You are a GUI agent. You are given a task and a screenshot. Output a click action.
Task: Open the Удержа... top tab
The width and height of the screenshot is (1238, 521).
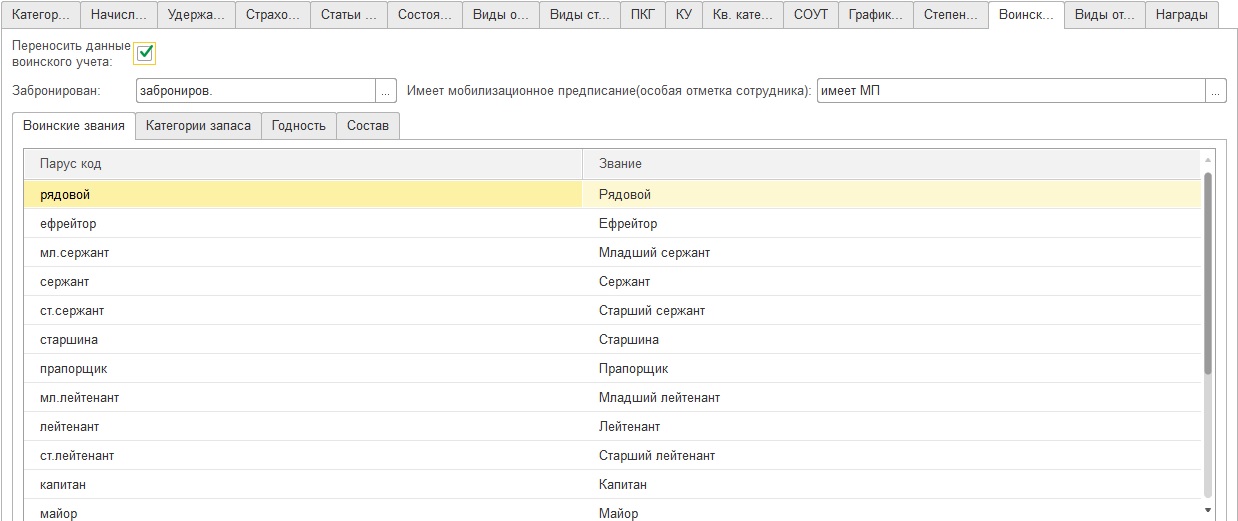[x=197, y=15]
